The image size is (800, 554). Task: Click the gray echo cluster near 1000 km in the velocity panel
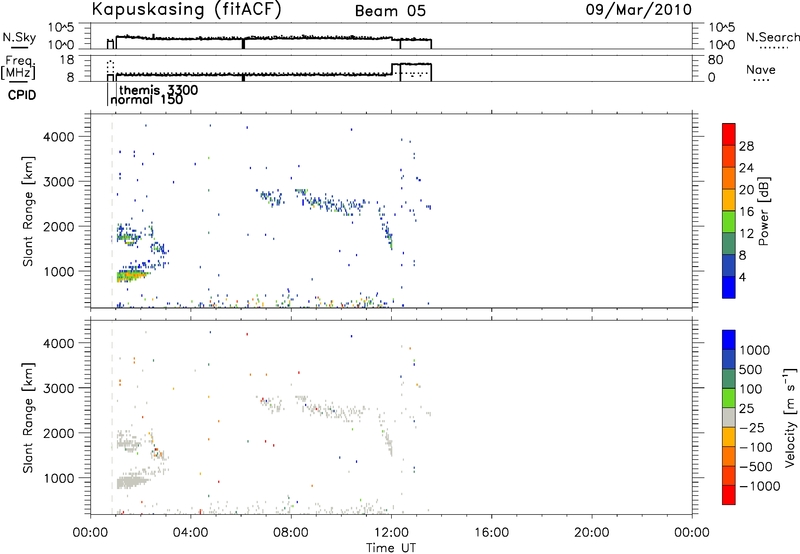click(132, 482)
